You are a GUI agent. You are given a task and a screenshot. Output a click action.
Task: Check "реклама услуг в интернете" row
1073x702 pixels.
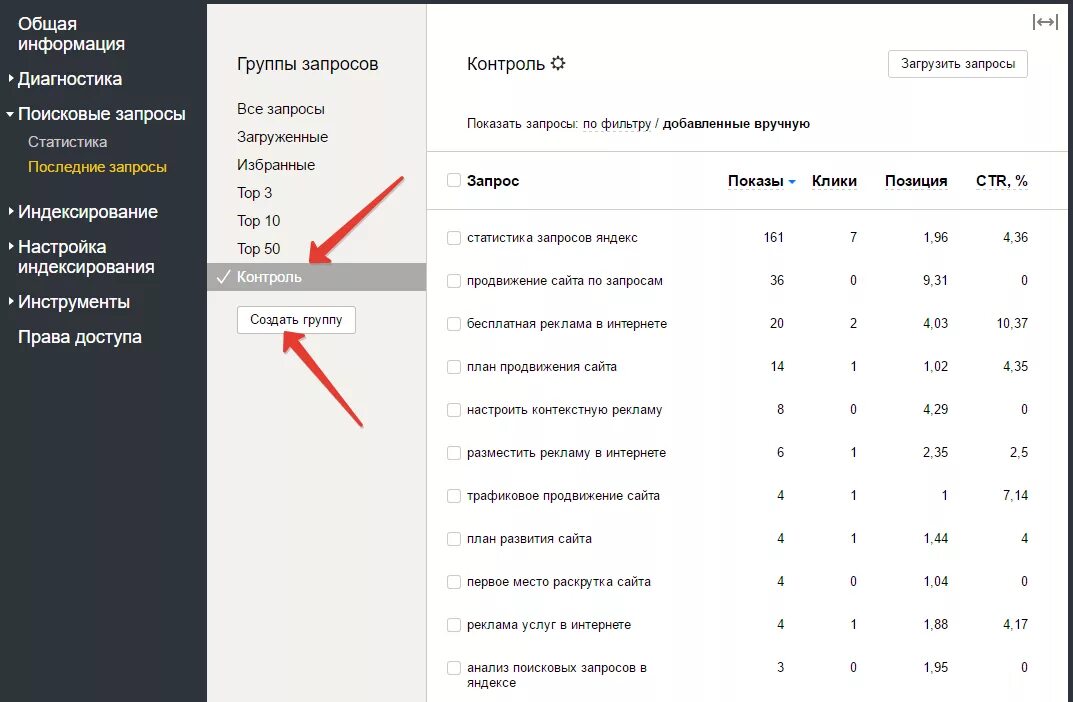click(454, 625)
